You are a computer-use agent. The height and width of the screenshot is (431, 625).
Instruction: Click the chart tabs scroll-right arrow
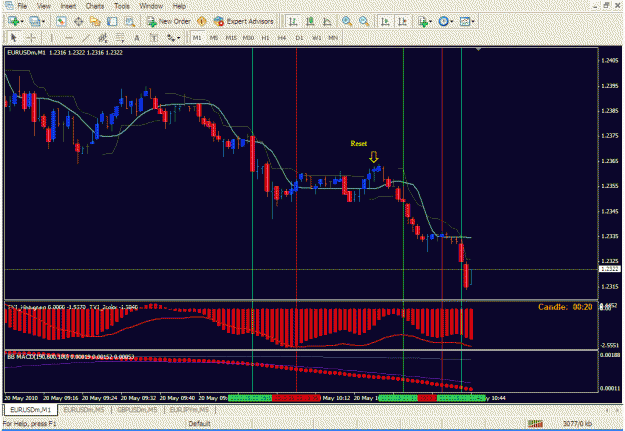(619, 410)
